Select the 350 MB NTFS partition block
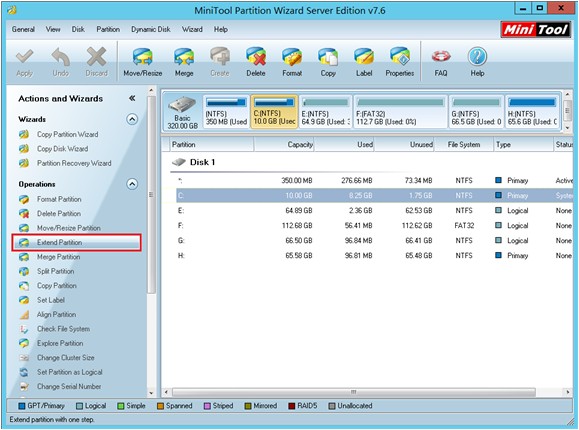Screen dimensions: 579x430 [x=226, y=112]
